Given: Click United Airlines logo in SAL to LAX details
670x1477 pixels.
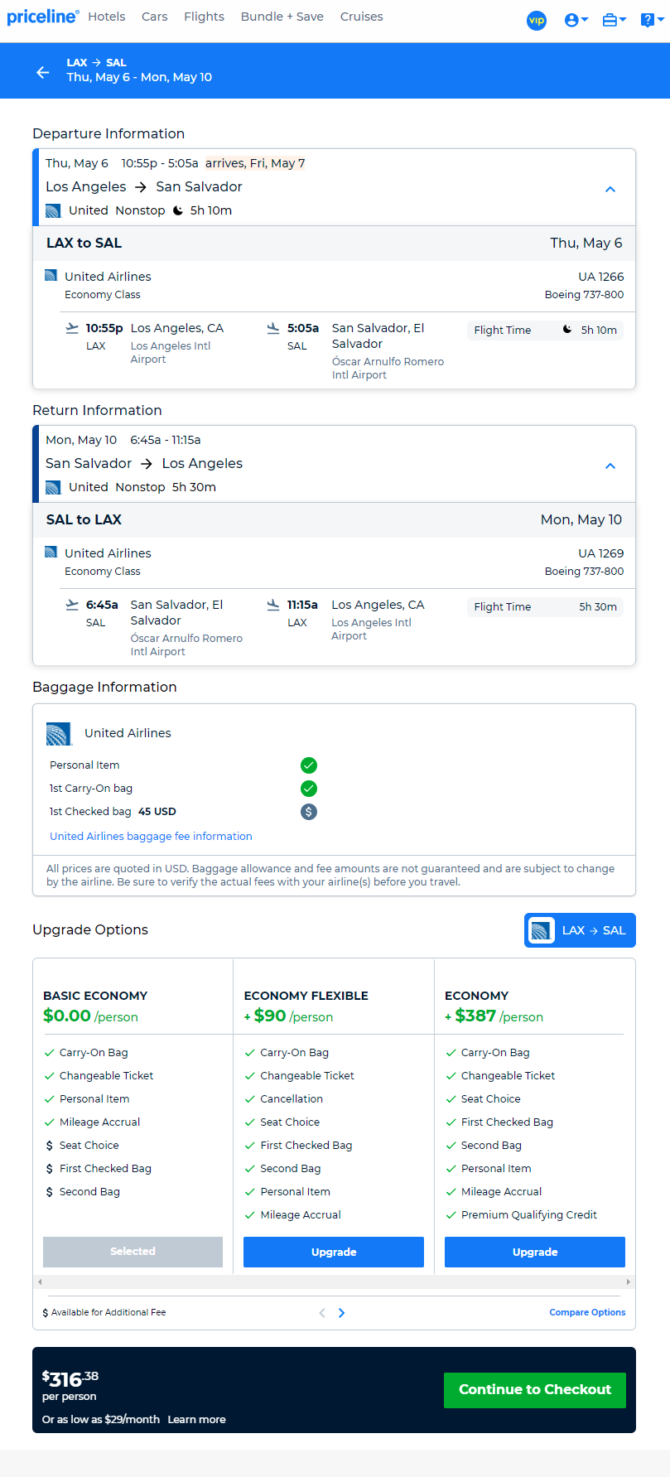Looking at the screenshot, I should point(51,552).
